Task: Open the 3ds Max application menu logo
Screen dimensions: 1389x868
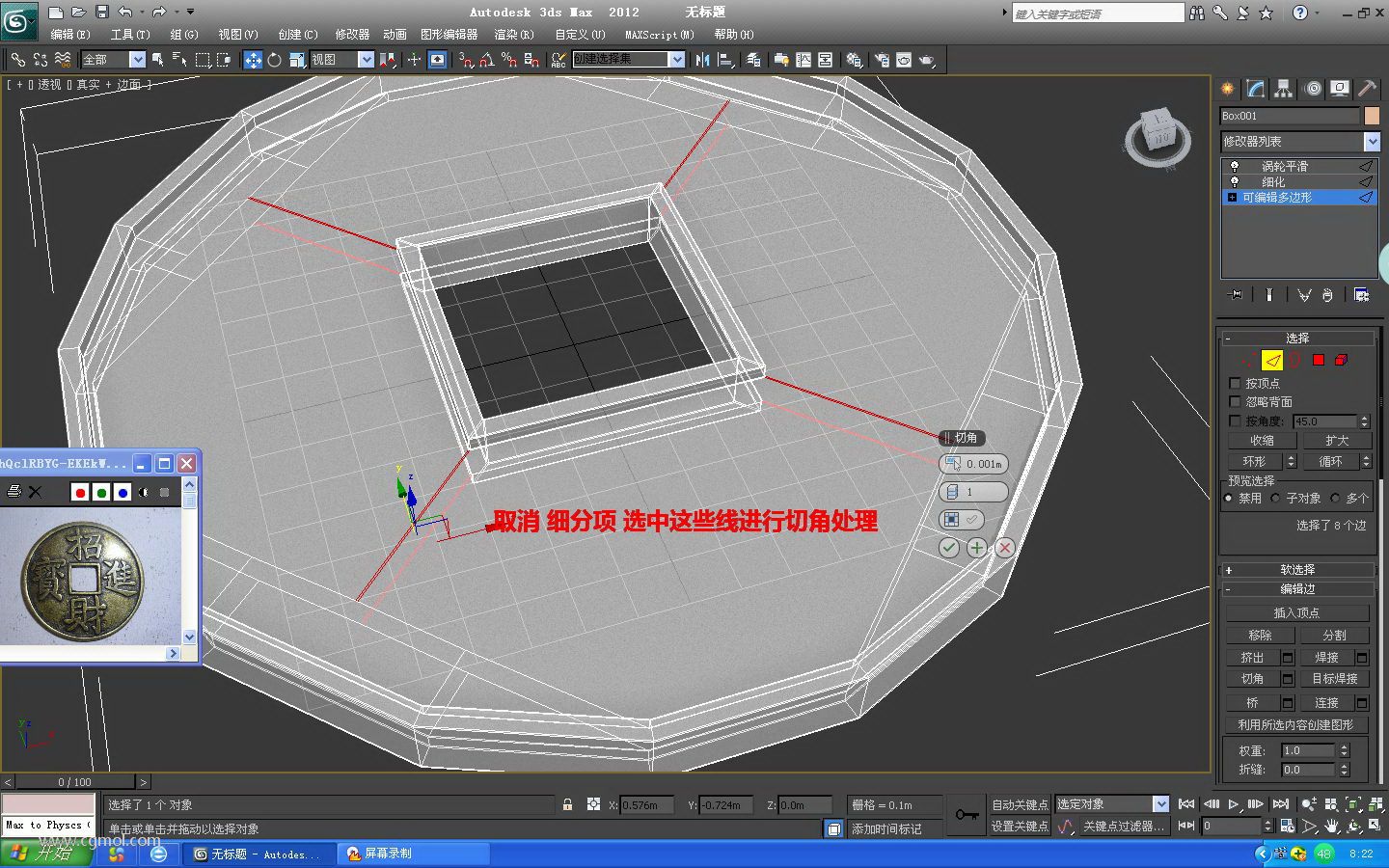Action: (18, 19)
